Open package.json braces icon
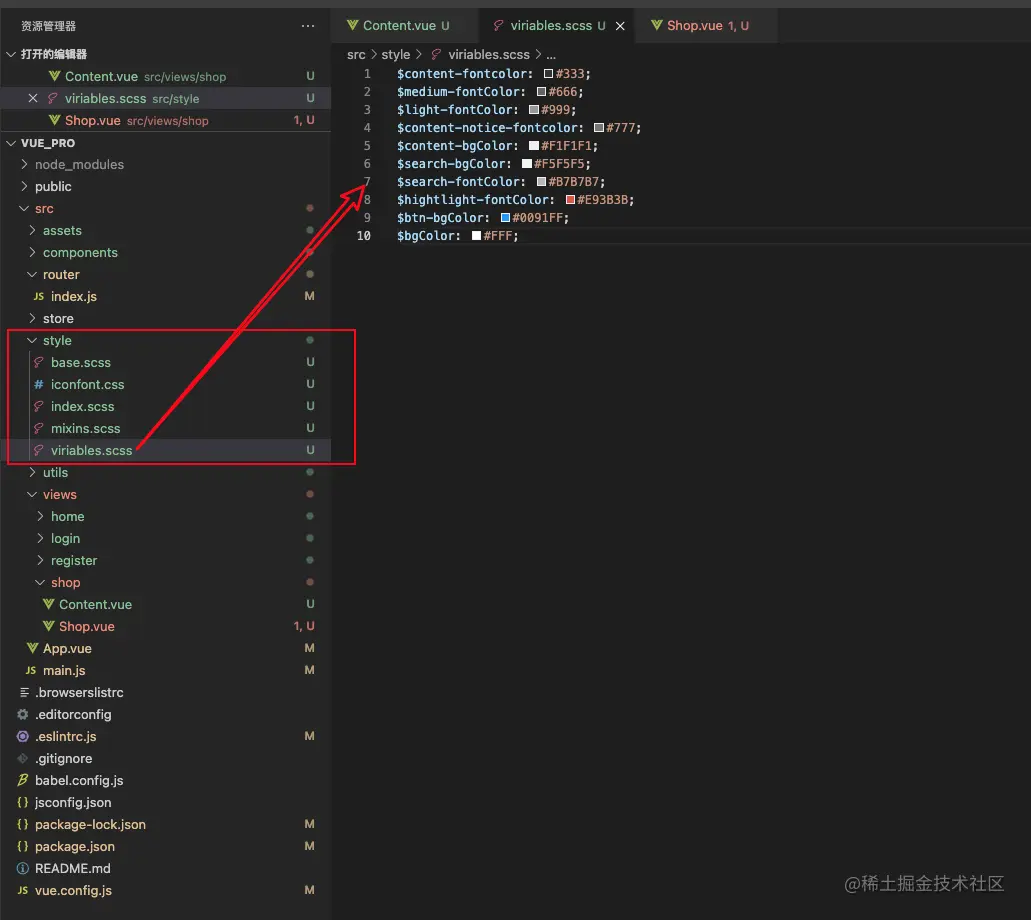The image size is (1031, 920). coord(22,846)
